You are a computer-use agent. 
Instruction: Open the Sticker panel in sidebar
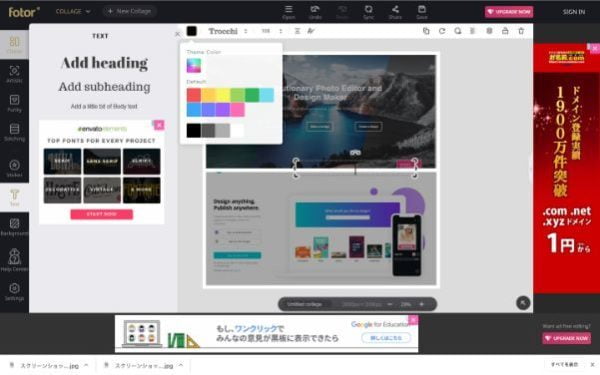pos(15,168)
